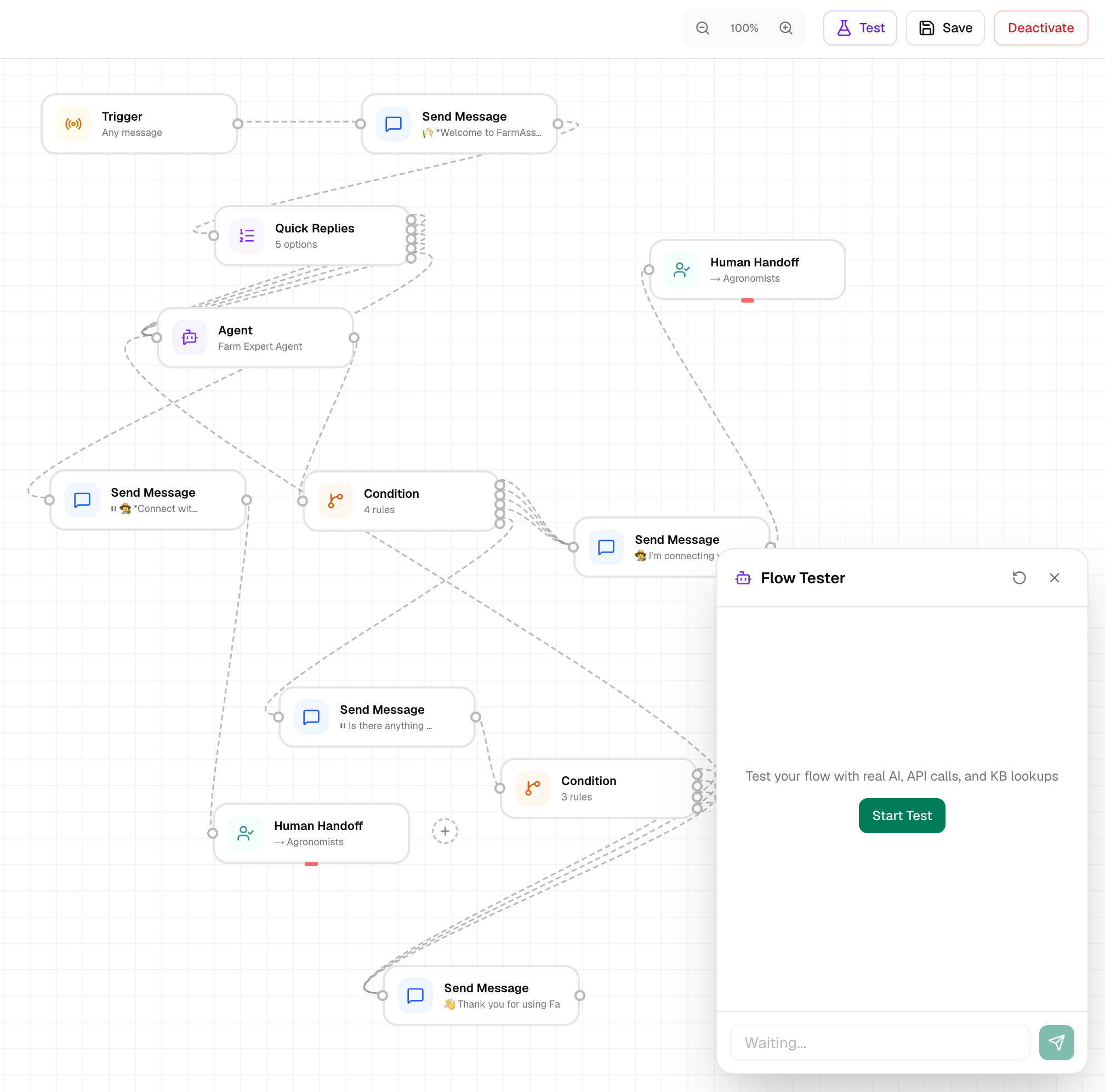The image size is (1105, 1092).
Task: Click the Welcome Send Message output port
Action: tap(557, 123)
